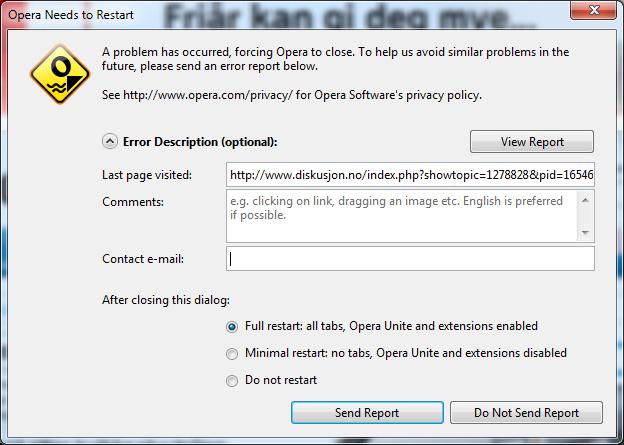Screen dimensions: 624x445
Task: Click the 'Error Description (optional)' heading text
Action: [199, 142]
